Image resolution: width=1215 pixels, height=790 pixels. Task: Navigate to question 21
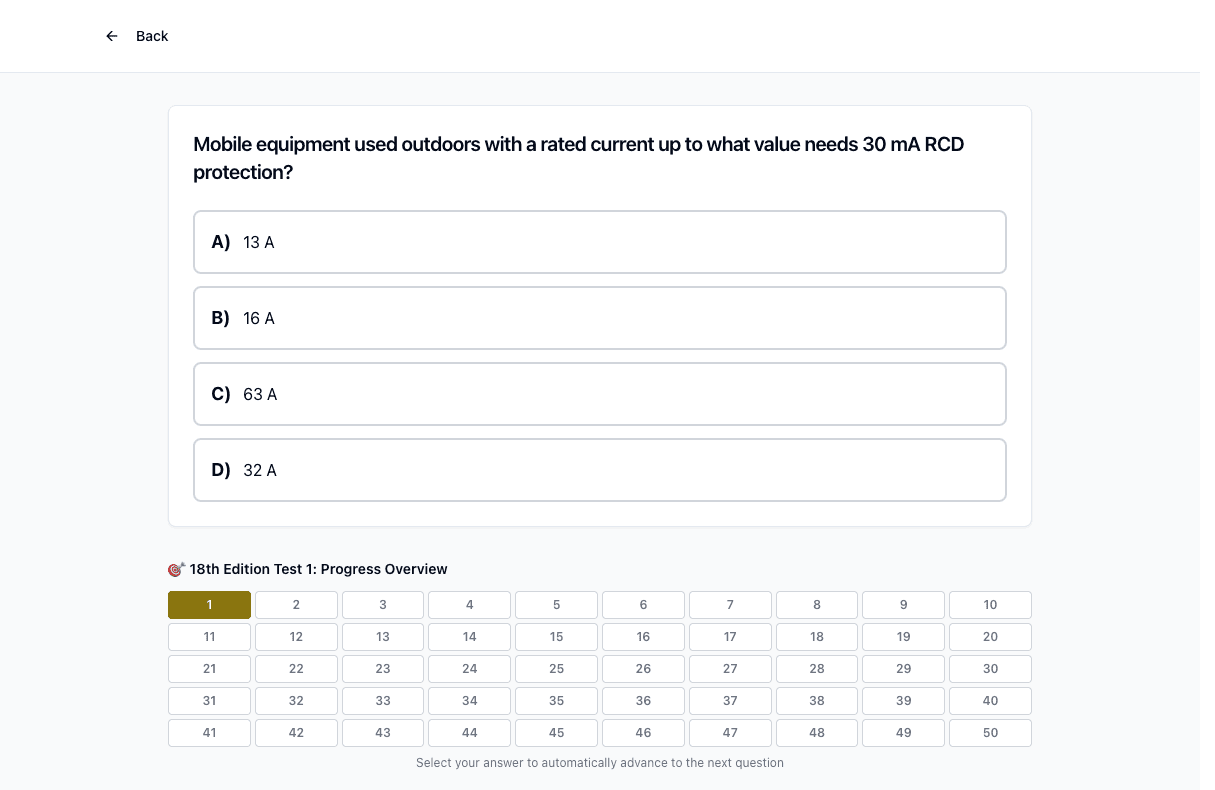(x=209, y=669)
